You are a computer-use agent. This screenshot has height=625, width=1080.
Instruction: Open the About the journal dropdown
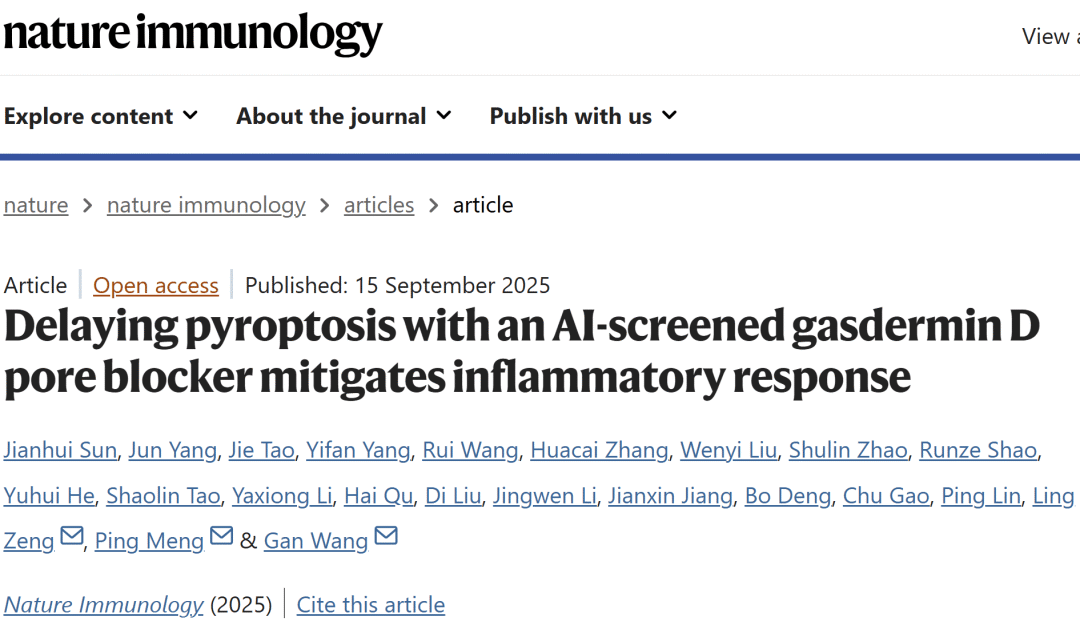[x=344, y=116]
